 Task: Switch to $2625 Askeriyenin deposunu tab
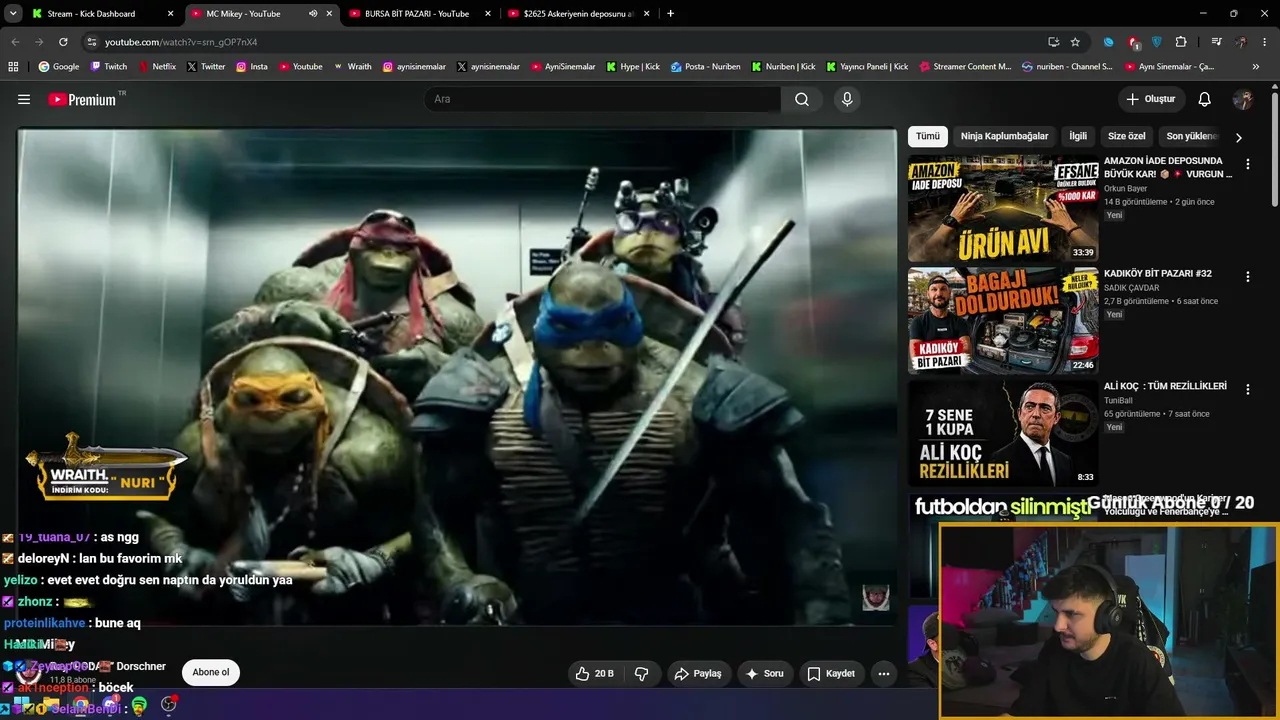[579, 14]
